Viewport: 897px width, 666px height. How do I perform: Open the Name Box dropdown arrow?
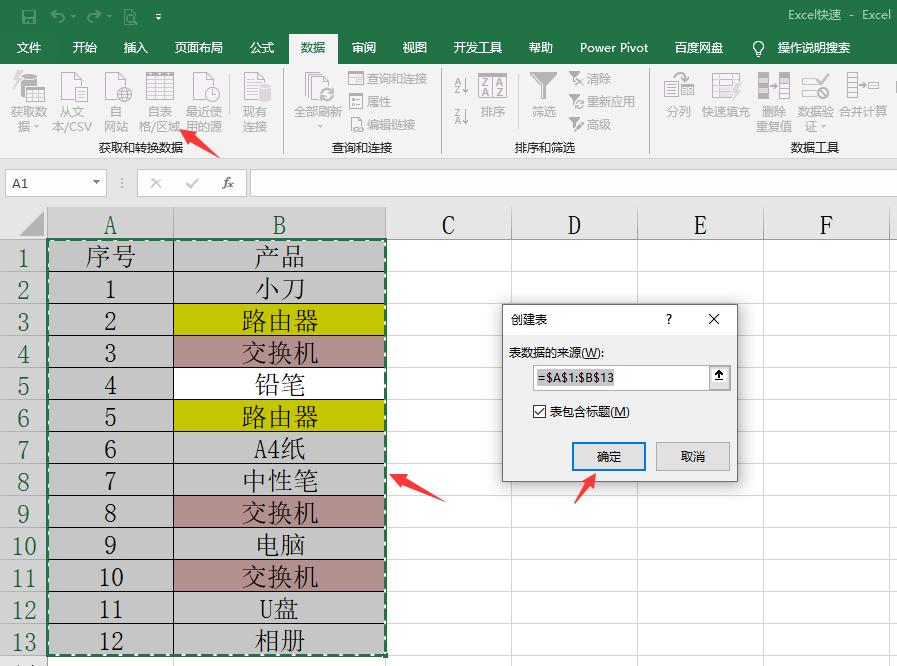click(97, 183)
